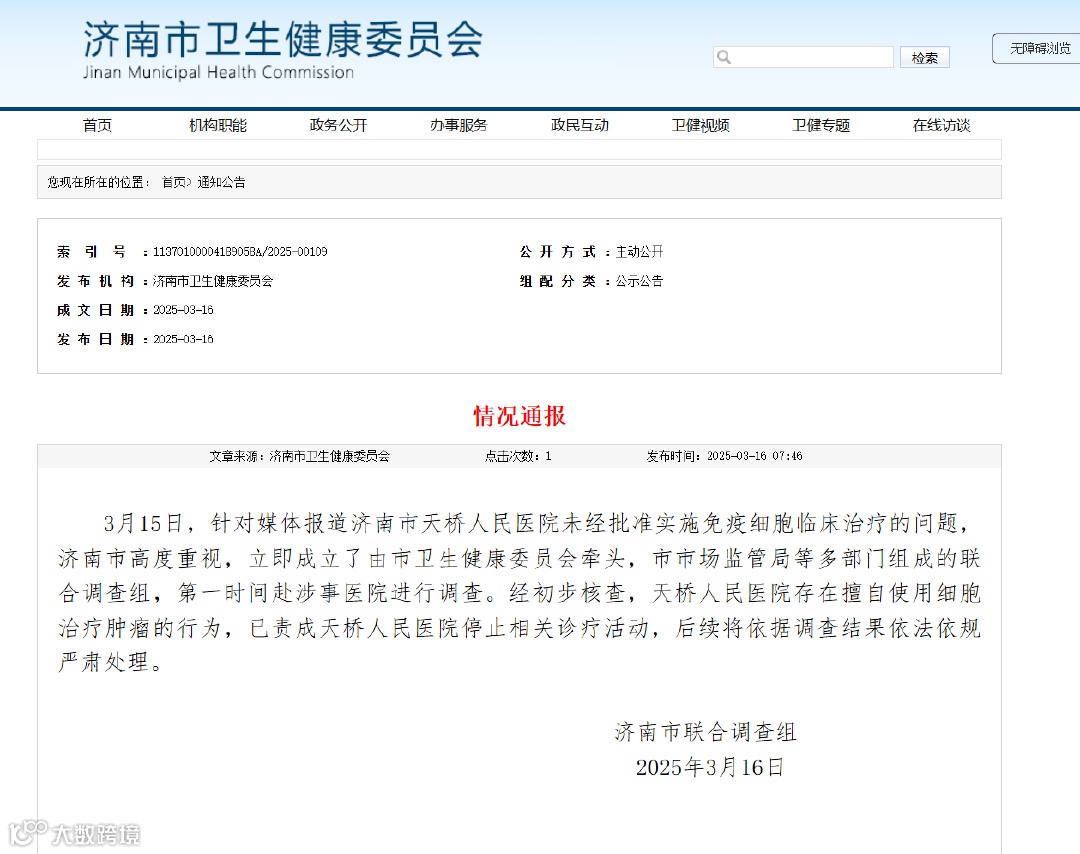
Task: Click the 发布时间 2025-03-16 07:46 text
Action: (x=724, y=456)
